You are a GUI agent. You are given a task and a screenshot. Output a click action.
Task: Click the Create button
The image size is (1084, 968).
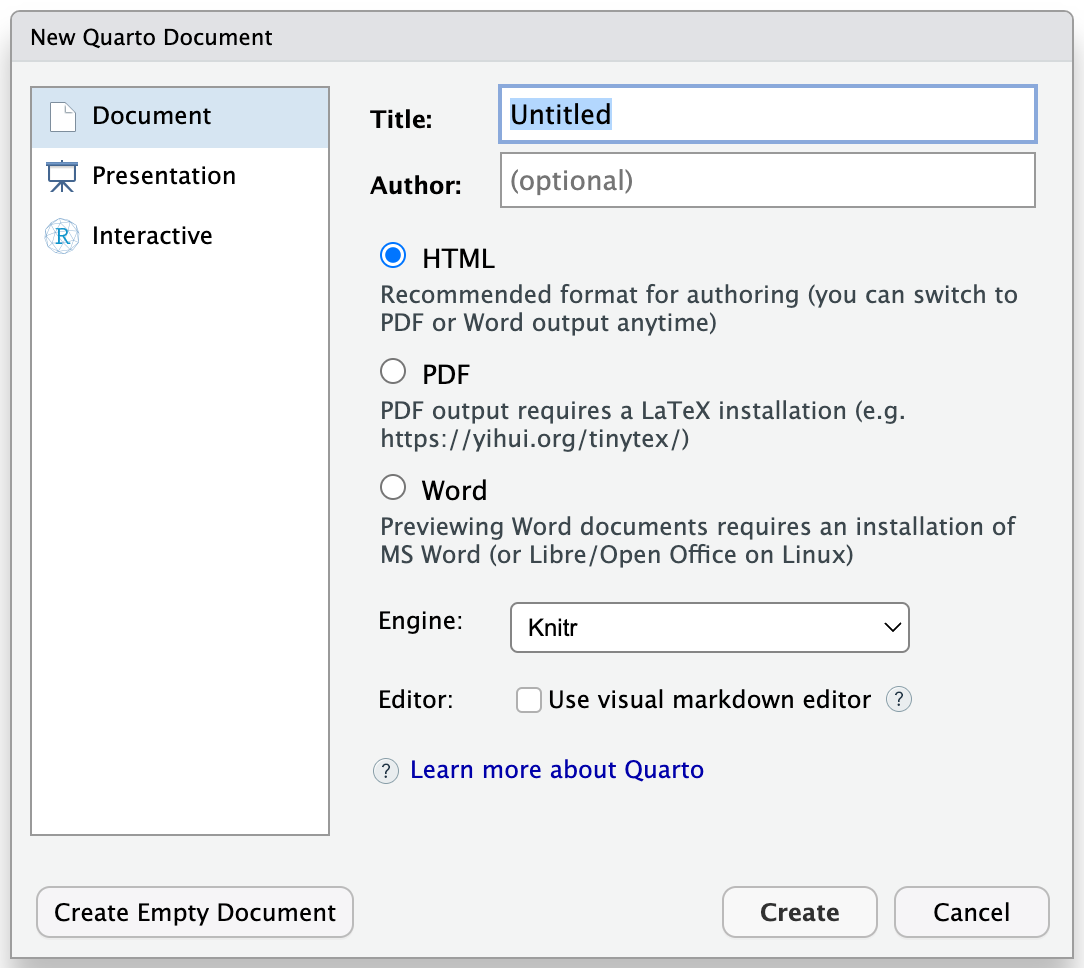click(x=800, y=912)
